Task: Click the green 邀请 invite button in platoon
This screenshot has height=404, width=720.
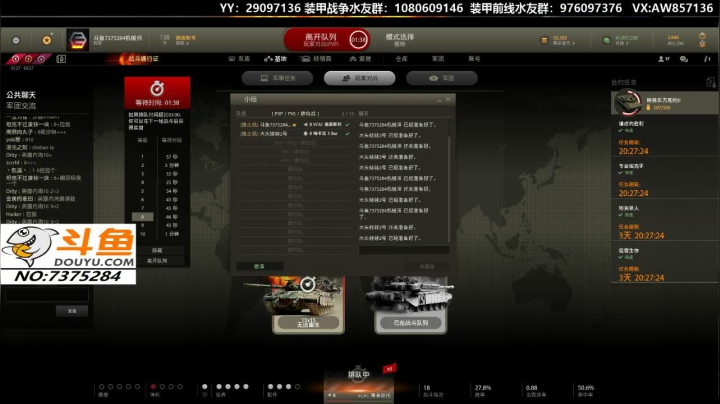Action: point(259,266)
